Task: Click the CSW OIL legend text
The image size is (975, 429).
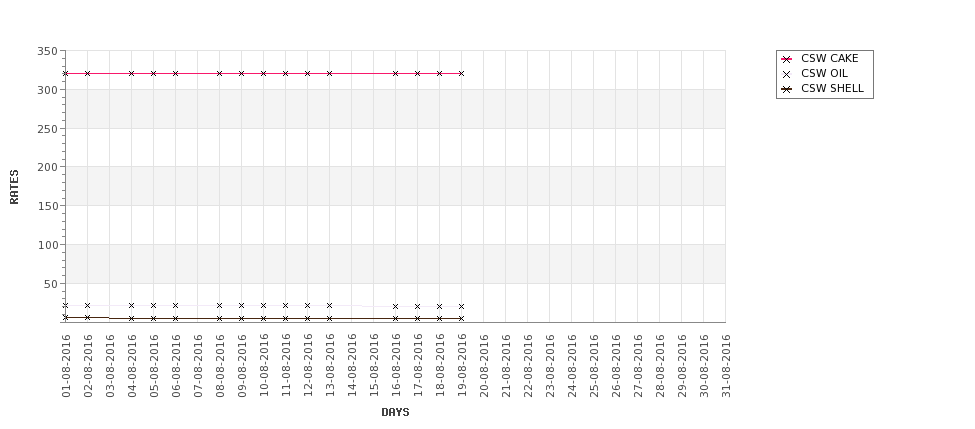Action: point(824,73)
